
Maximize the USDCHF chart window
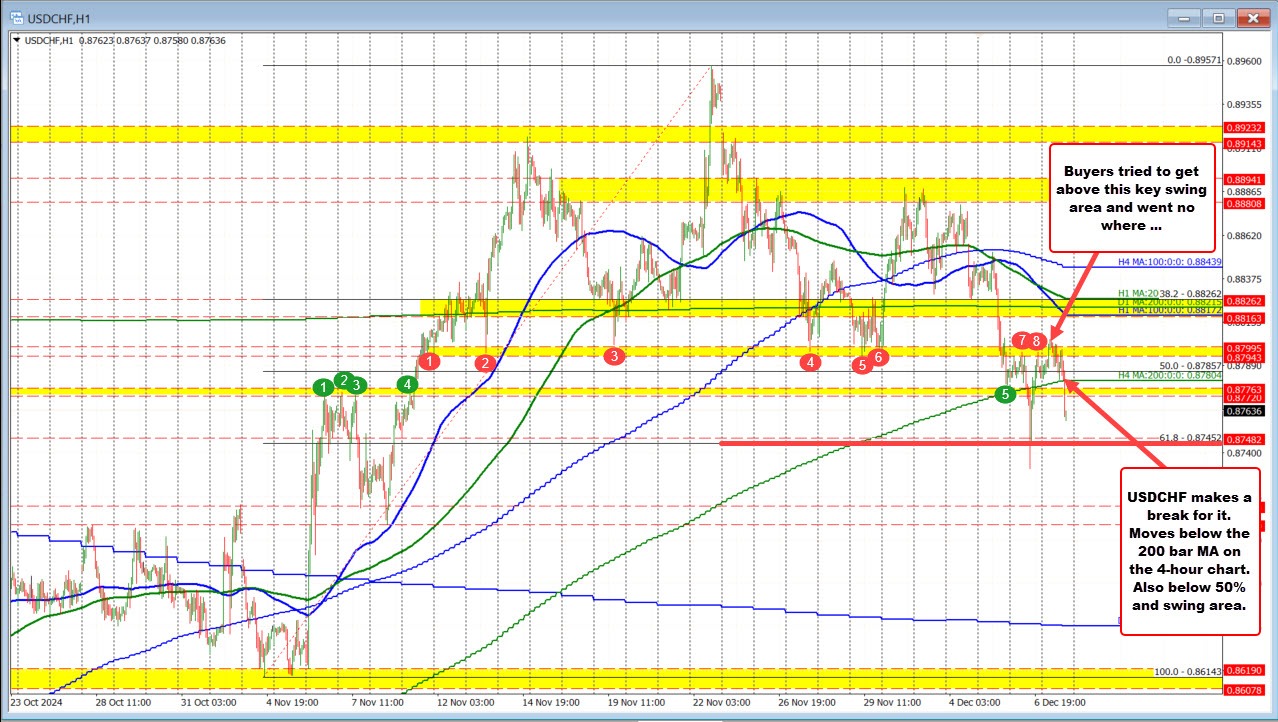coord(1218,17)
